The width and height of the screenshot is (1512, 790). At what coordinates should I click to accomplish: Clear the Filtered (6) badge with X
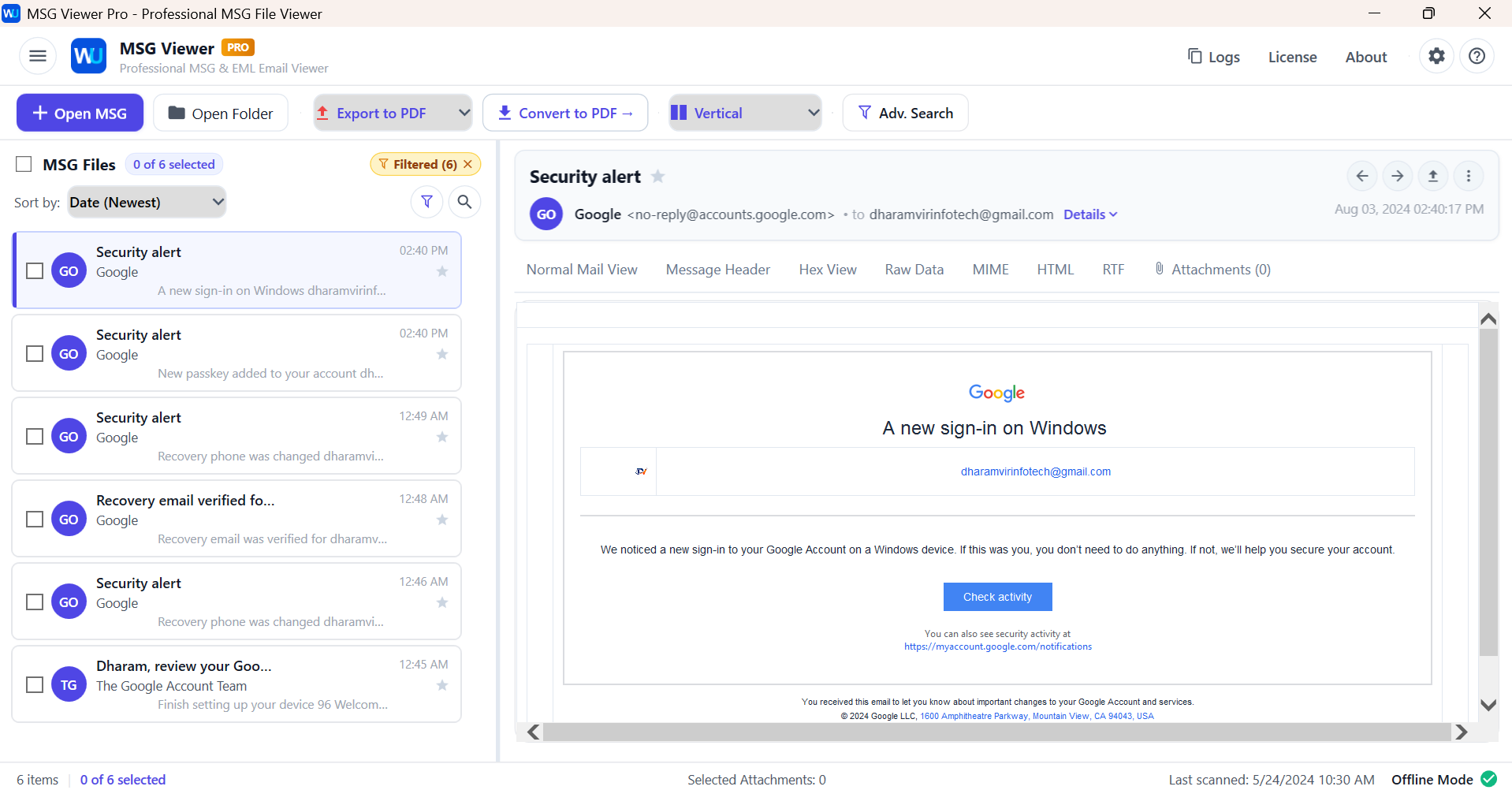pos(467,164)
